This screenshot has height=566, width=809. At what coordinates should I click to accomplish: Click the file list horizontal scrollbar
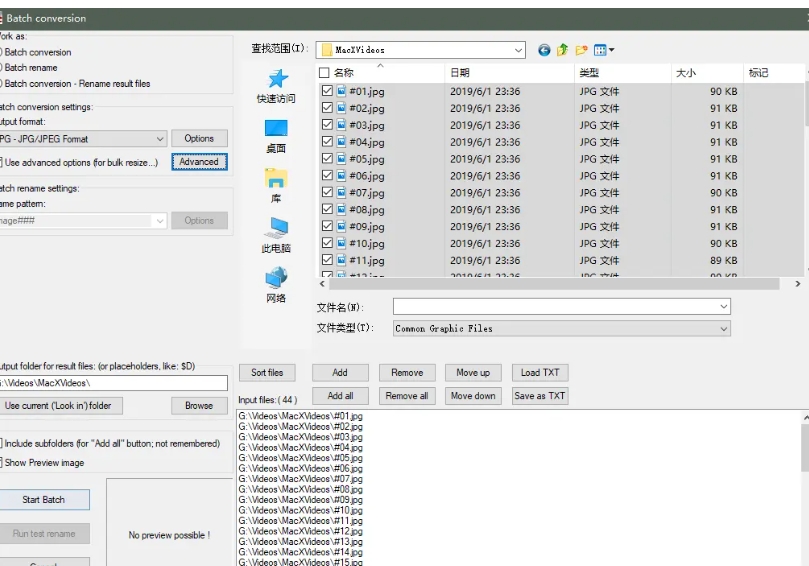point(554,284)
